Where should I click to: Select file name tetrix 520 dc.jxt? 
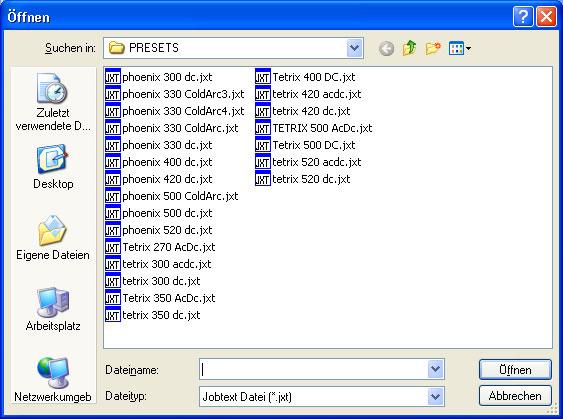[x=311, y=179]
